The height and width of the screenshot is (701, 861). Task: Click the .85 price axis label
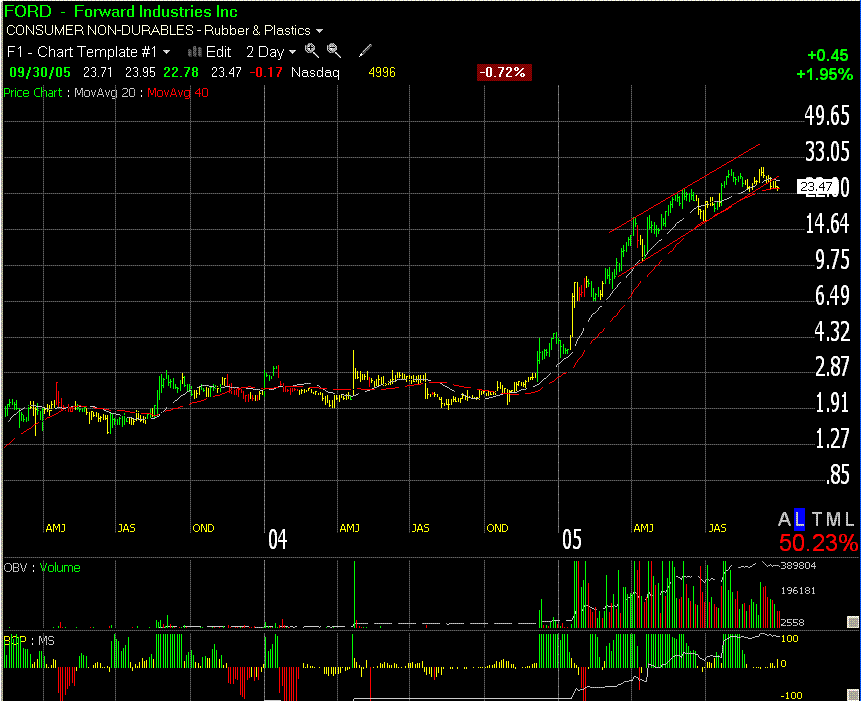click(838, 475)
